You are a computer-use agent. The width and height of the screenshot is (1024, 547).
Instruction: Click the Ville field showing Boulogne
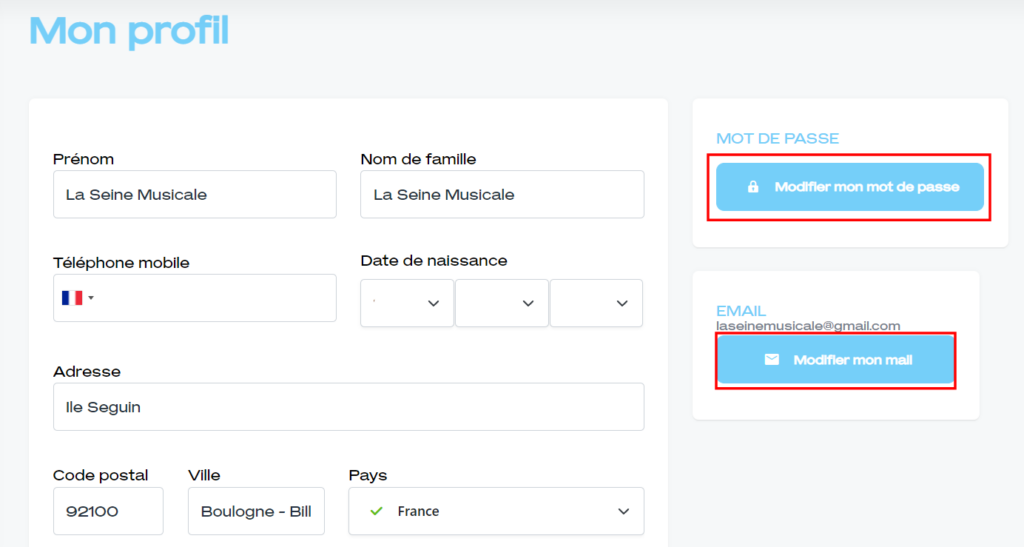pos(256,511)
